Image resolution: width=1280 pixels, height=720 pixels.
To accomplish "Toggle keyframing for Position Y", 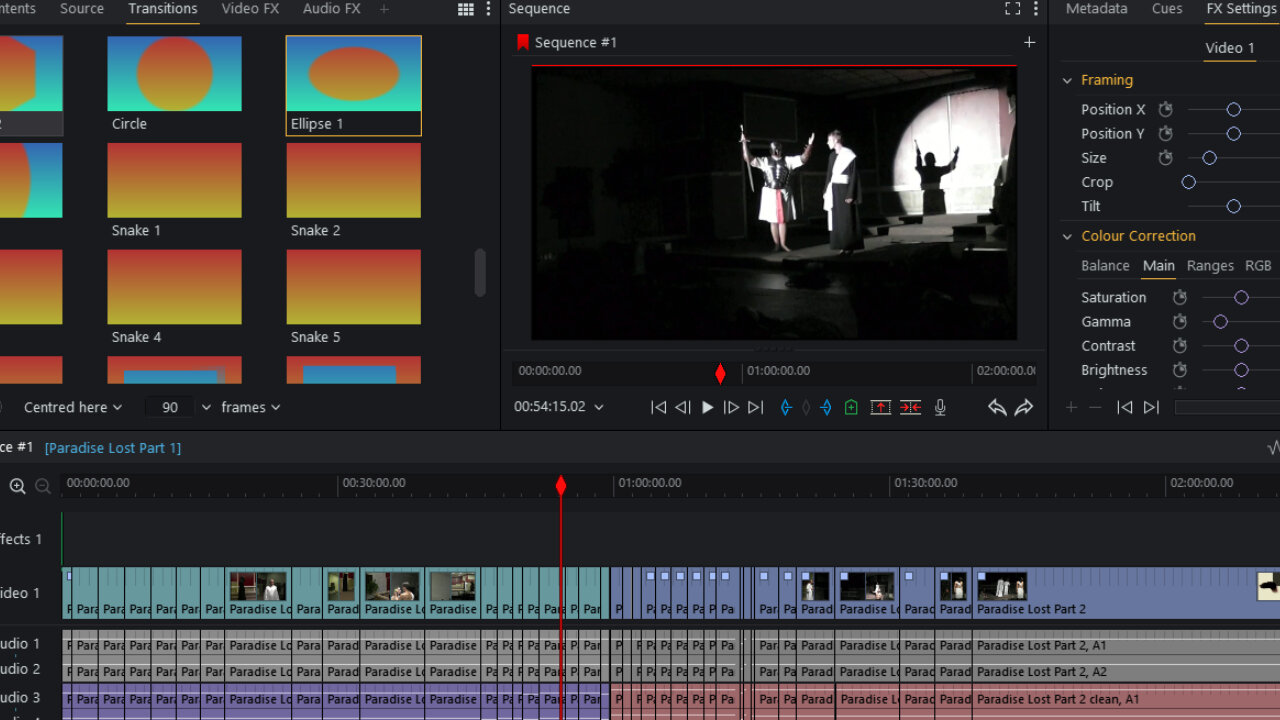I will point(1165,133).
